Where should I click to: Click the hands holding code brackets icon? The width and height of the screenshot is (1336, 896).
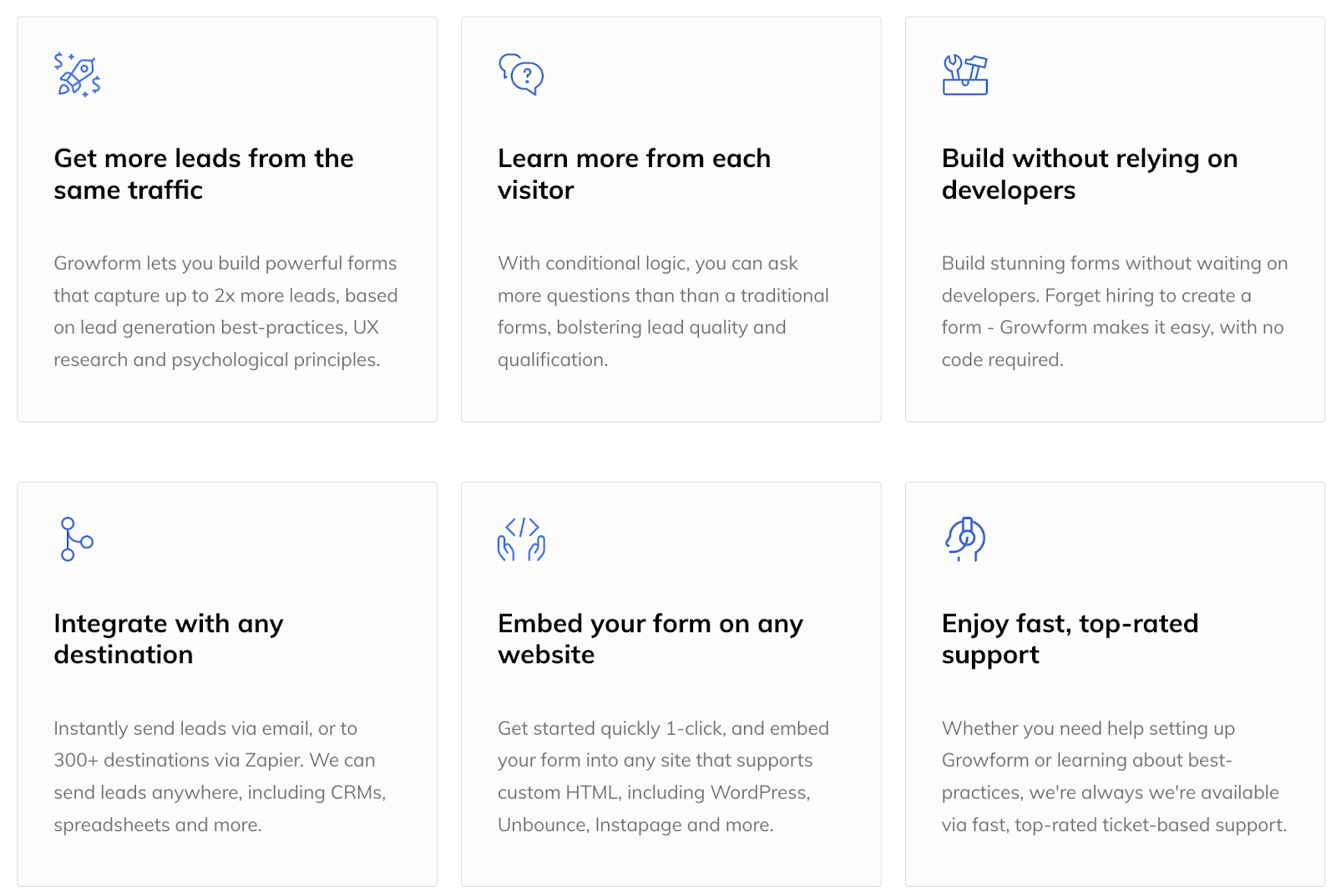pos(521,539)
